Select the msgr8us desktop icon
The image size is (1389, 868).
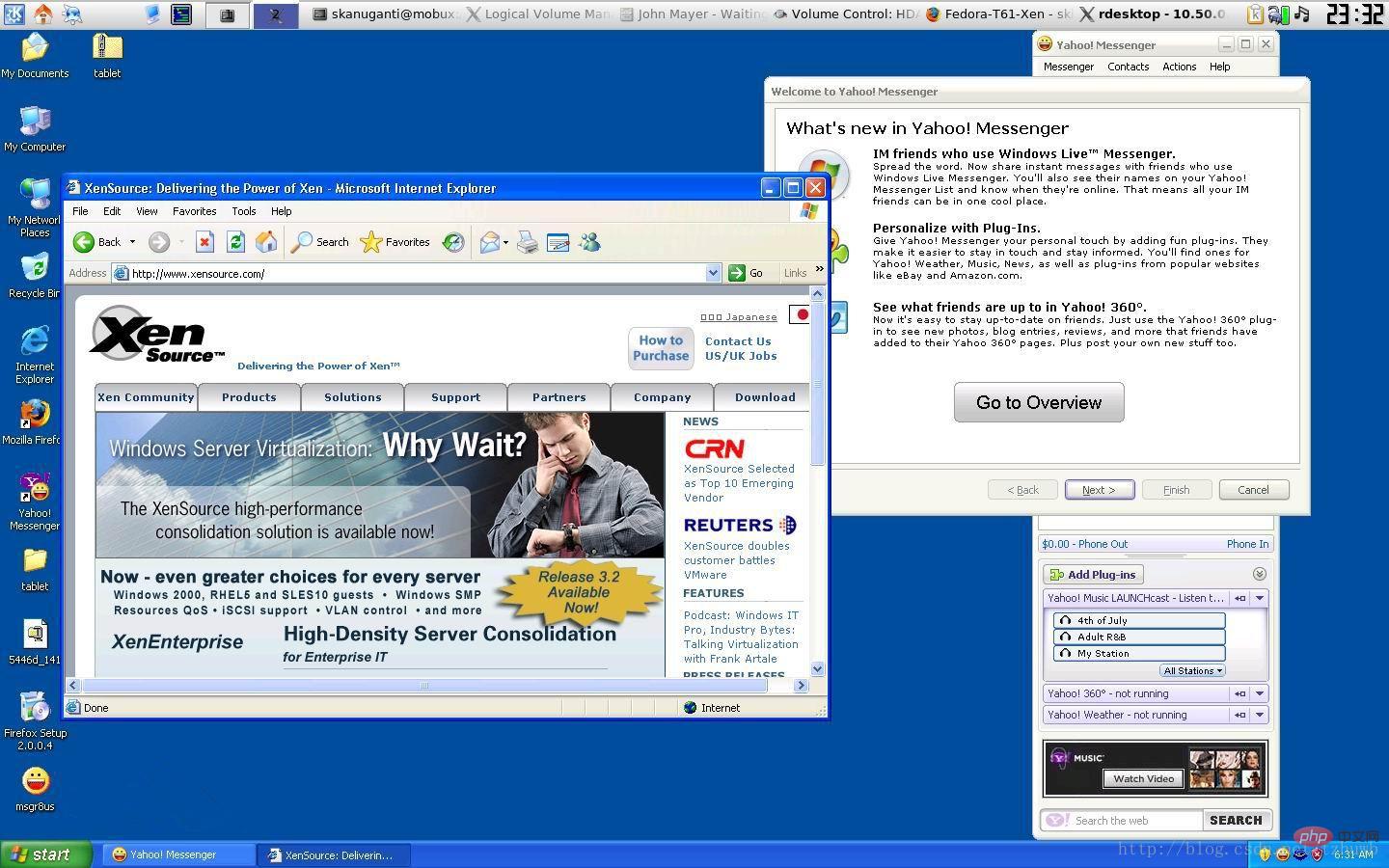[35, 789]
